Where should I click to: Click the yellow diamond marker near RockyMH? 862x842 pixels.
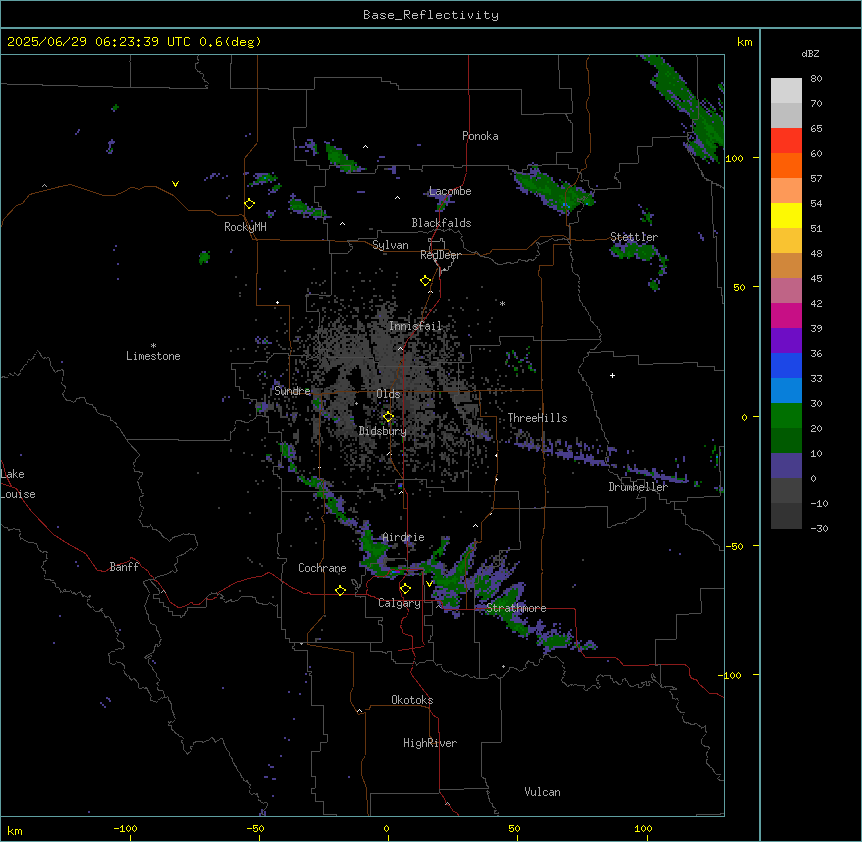pos(250,203)
